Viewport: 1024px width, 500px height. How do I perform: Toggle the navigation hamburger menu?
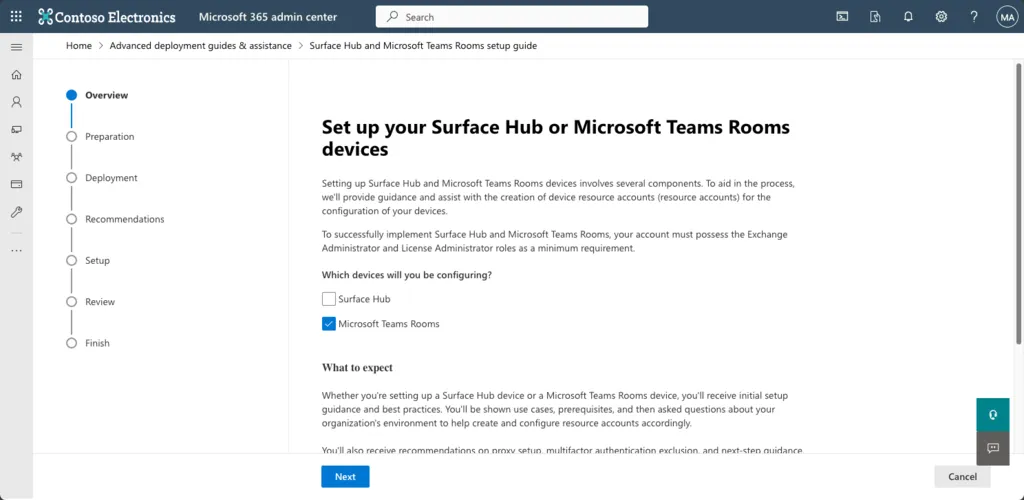pos(16,47)
